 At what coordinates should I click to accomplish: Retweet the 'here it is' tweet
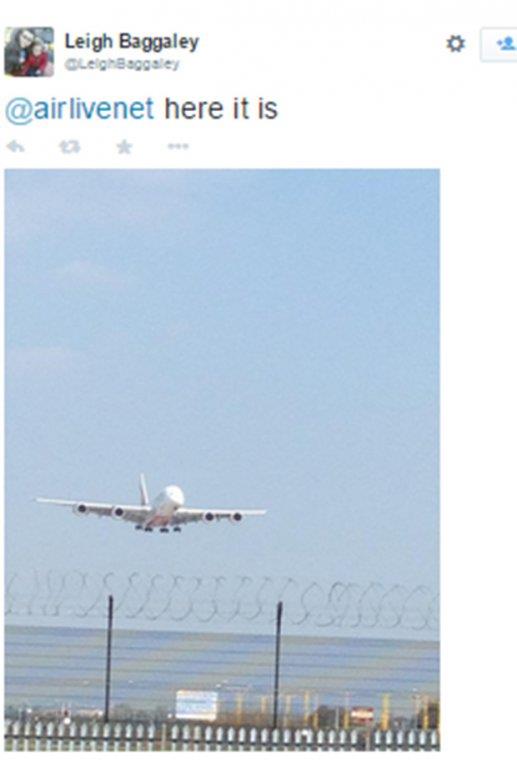69,146
